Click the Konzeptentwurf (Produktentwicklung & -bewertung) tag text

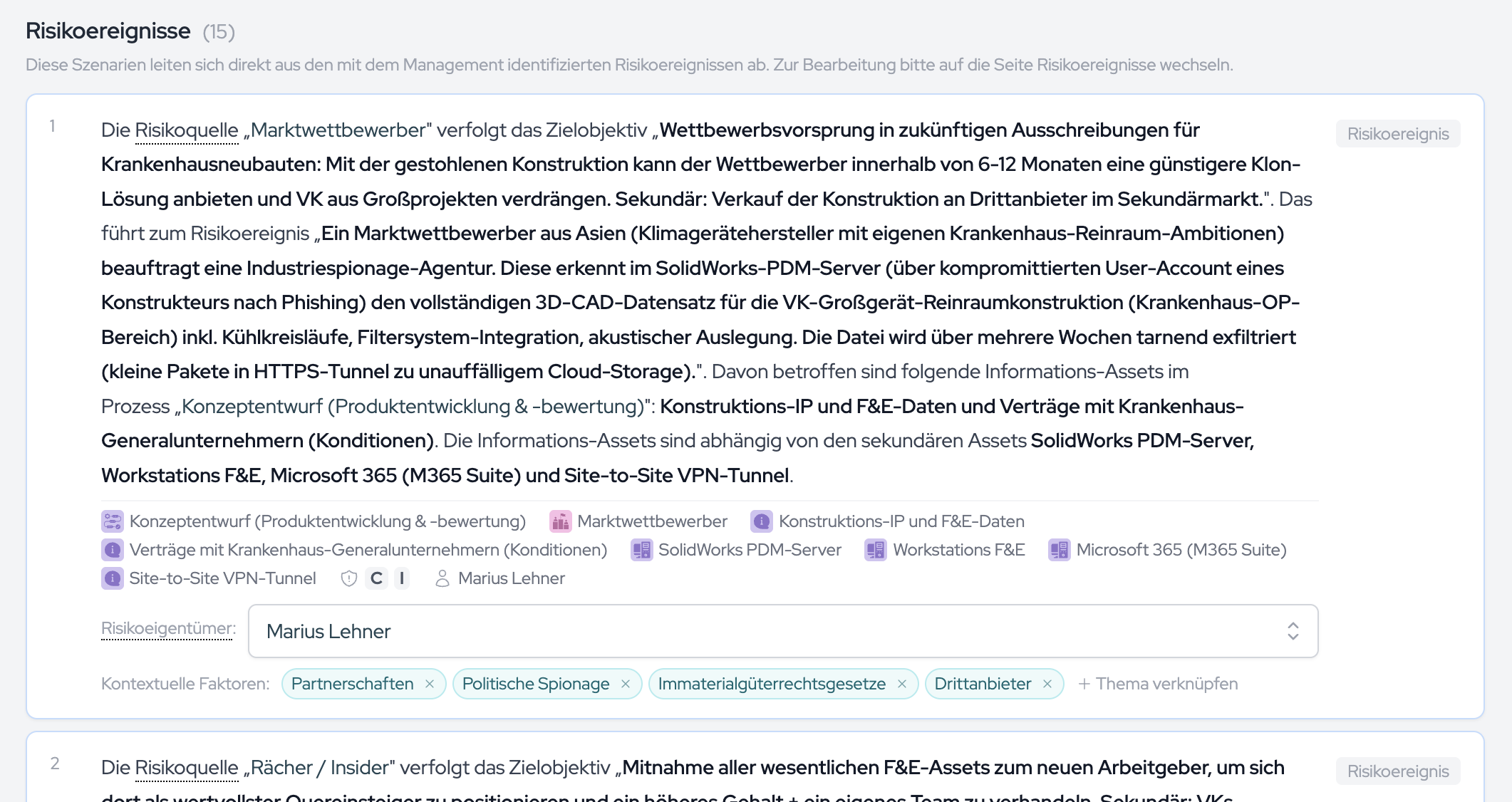point(328,521)
